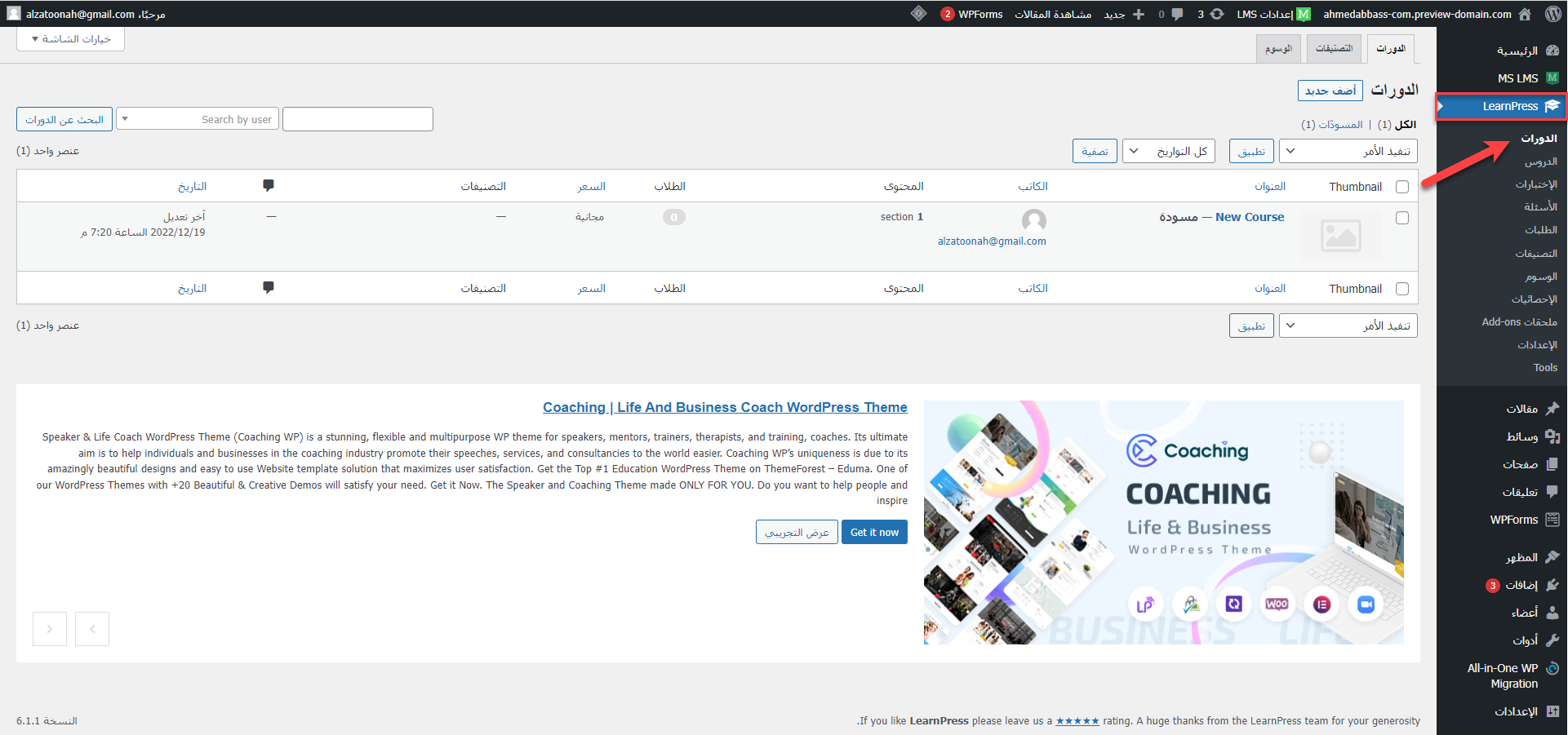Sort table by التاريخ column header
The height and width of the screenshot is (735, 1568).
[193, 187]
